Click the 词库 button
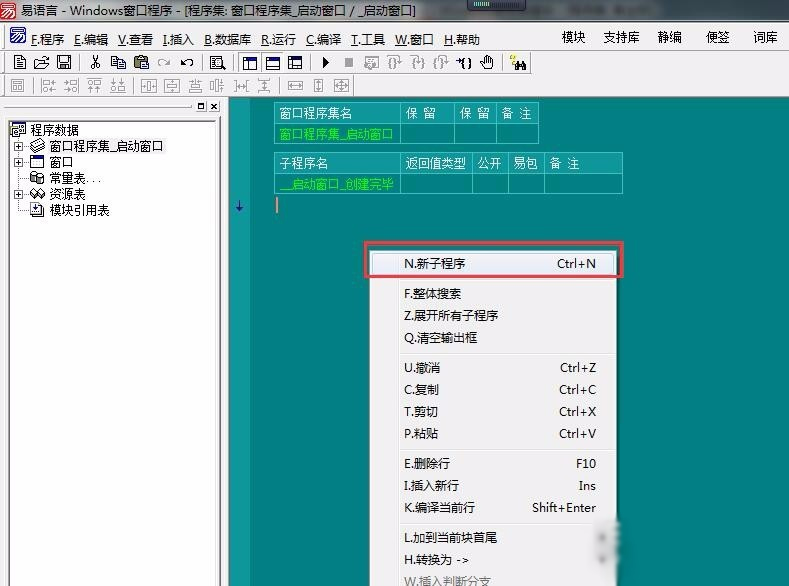Viewport: 789px width, 586px height. [765, 37]
